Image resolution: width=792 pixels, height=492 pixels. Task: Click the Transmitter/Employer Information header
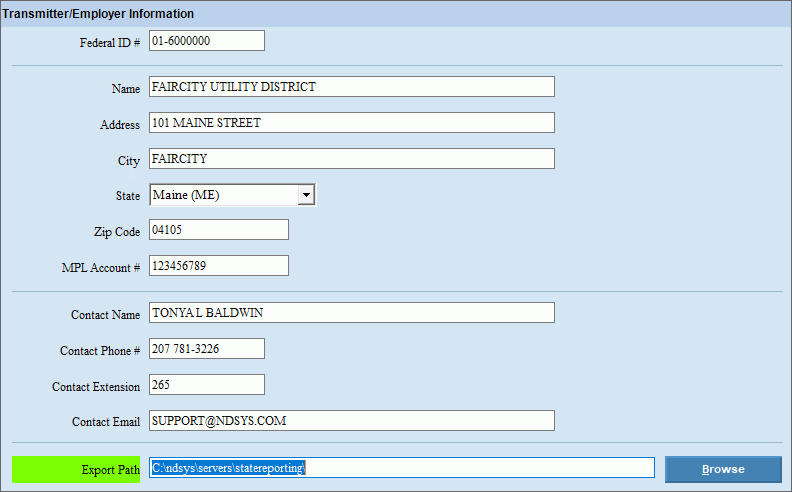click(x=99, y=14)
